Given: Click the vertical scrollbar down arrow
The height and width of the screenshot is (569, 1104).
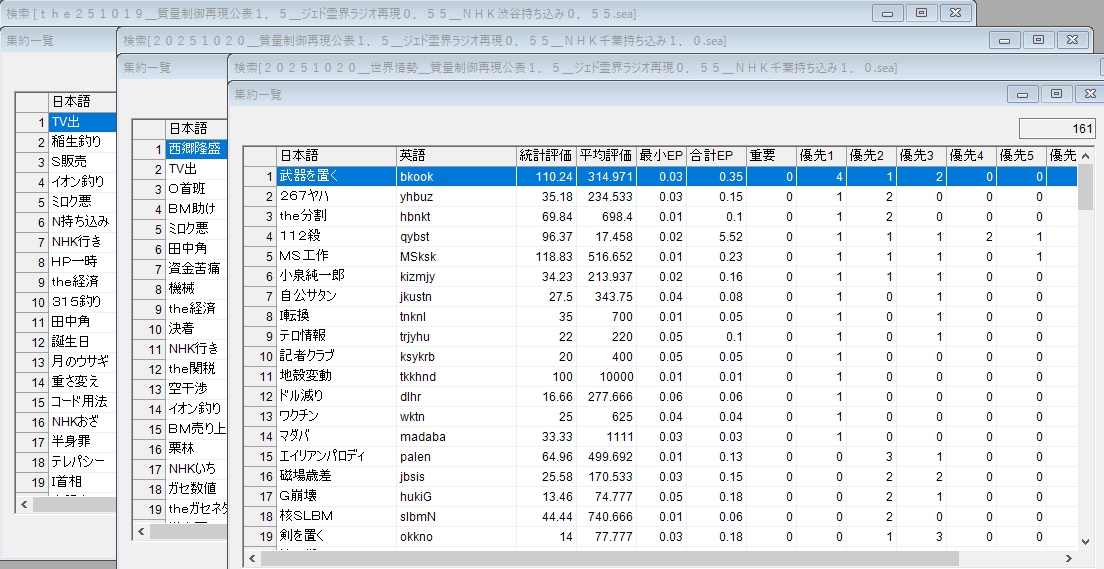Looking at the screenshot, I should [x=1085, y=541].
